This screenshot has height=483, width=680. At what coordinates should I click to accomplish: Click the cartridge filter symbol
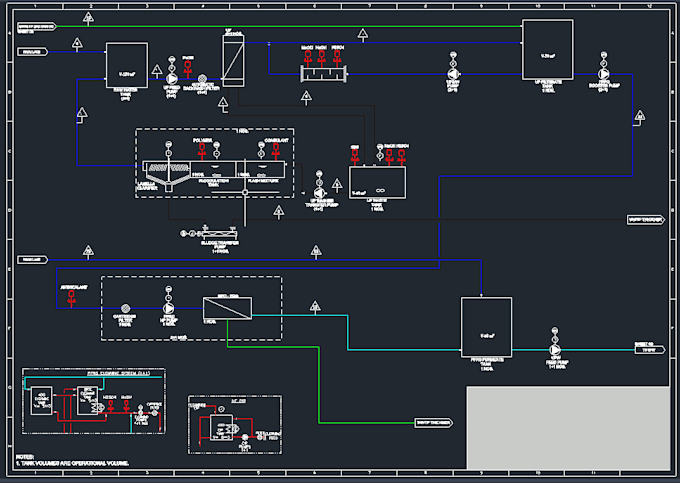125,308
